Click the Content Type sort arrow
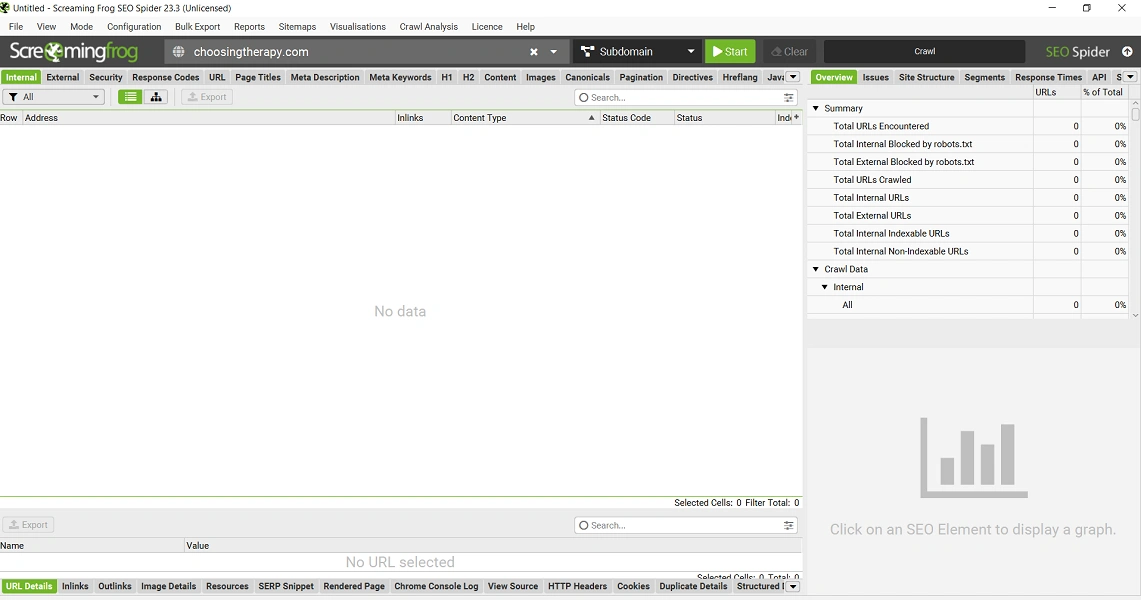Image resolution: width=1141 pixels, height=600 pixels. point(591,118)
